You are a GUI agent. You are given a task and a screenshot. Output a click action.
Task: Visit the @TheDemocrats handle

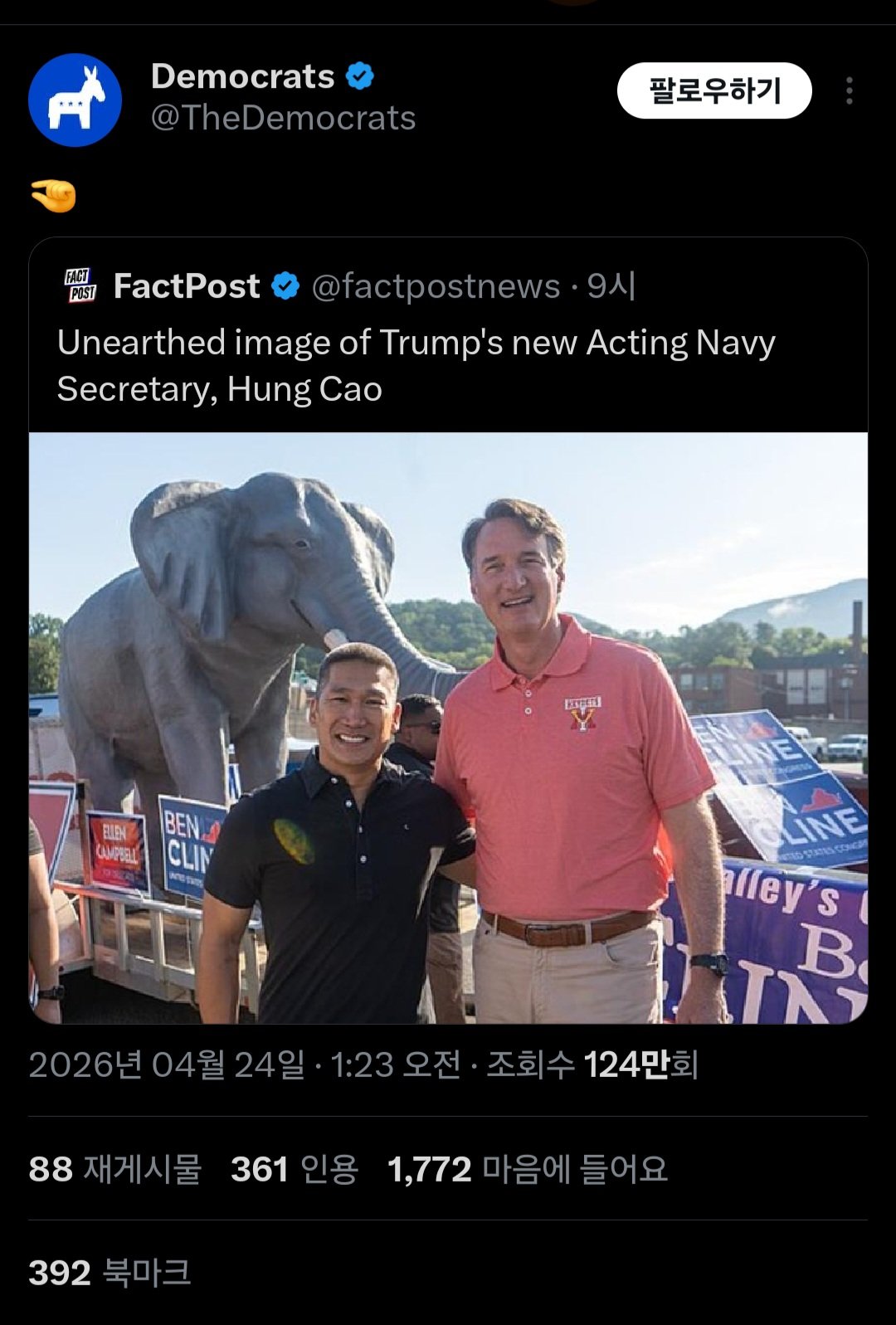pos(283,118)
